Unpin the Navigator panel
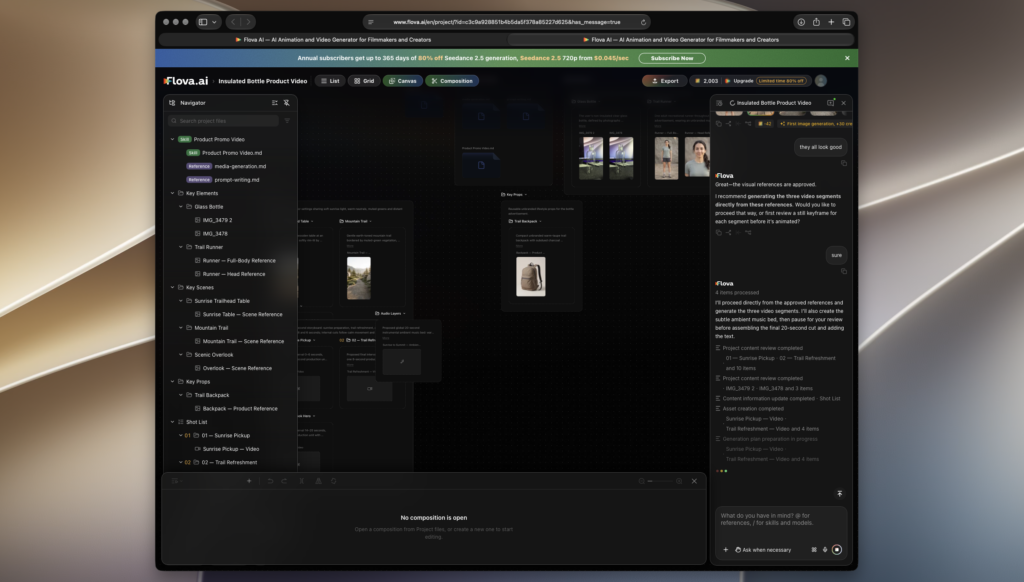The image size is (1024, 582). [x=286, y=103]
